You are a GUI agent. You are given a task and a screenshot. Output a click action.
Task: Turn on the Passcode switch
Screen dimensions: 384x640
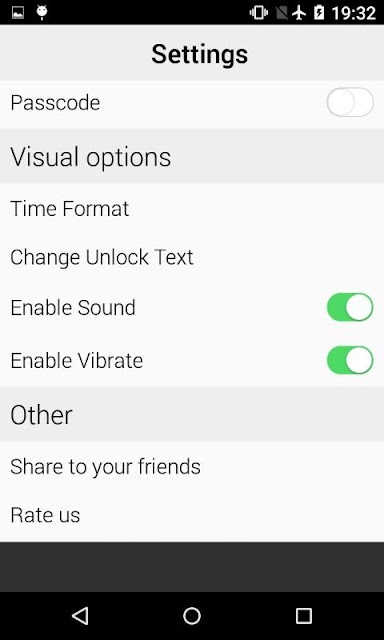(350, 102)
